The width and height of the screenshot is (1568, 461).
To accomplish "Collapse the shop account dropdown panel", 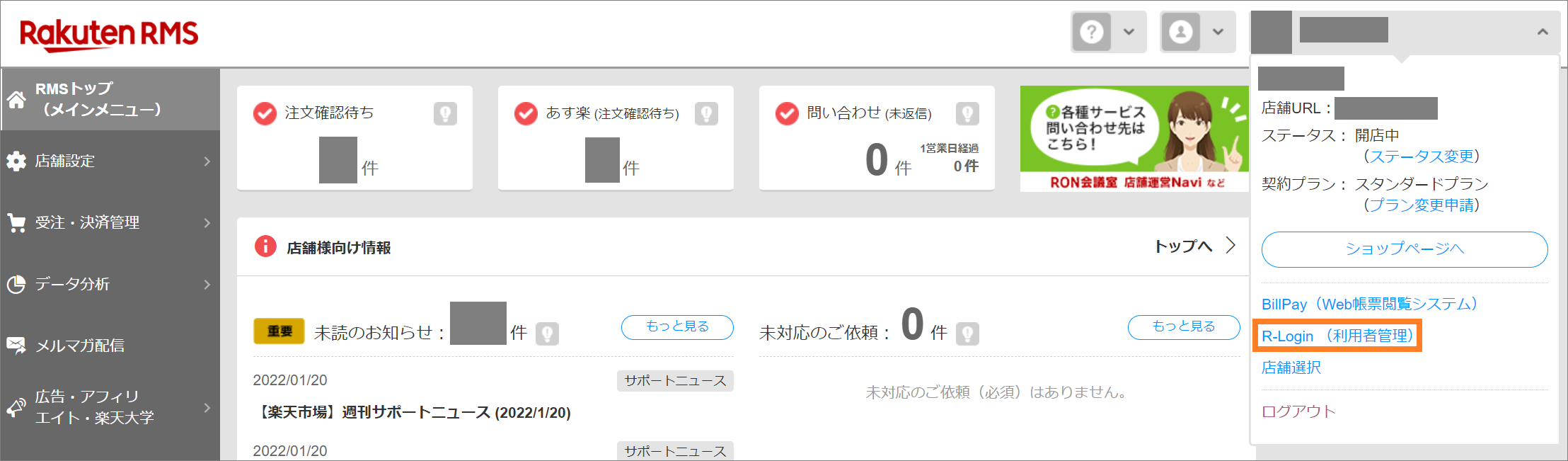I will (x=1543, y=32).
